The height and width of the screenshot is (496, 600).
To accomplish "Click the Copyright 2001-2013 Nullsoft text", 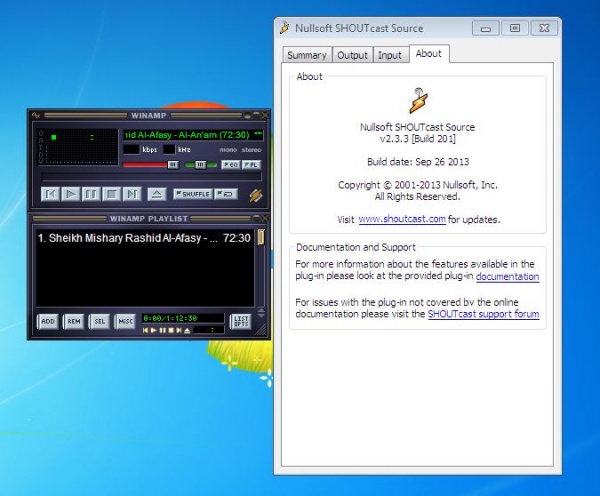I will [x=417, y=185].
